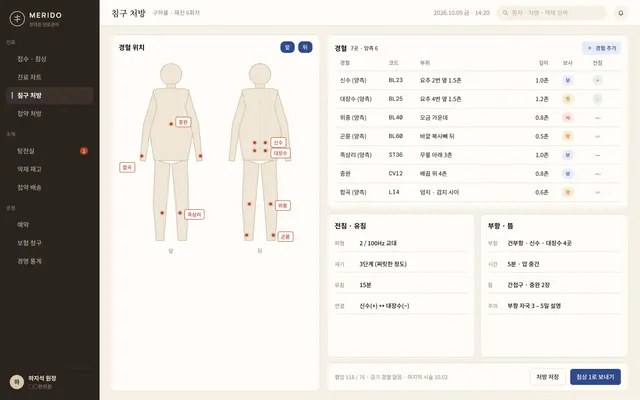This screenshot has height=400, width=640.
Task: Click the patient search field
Action: tap(552, 13)
